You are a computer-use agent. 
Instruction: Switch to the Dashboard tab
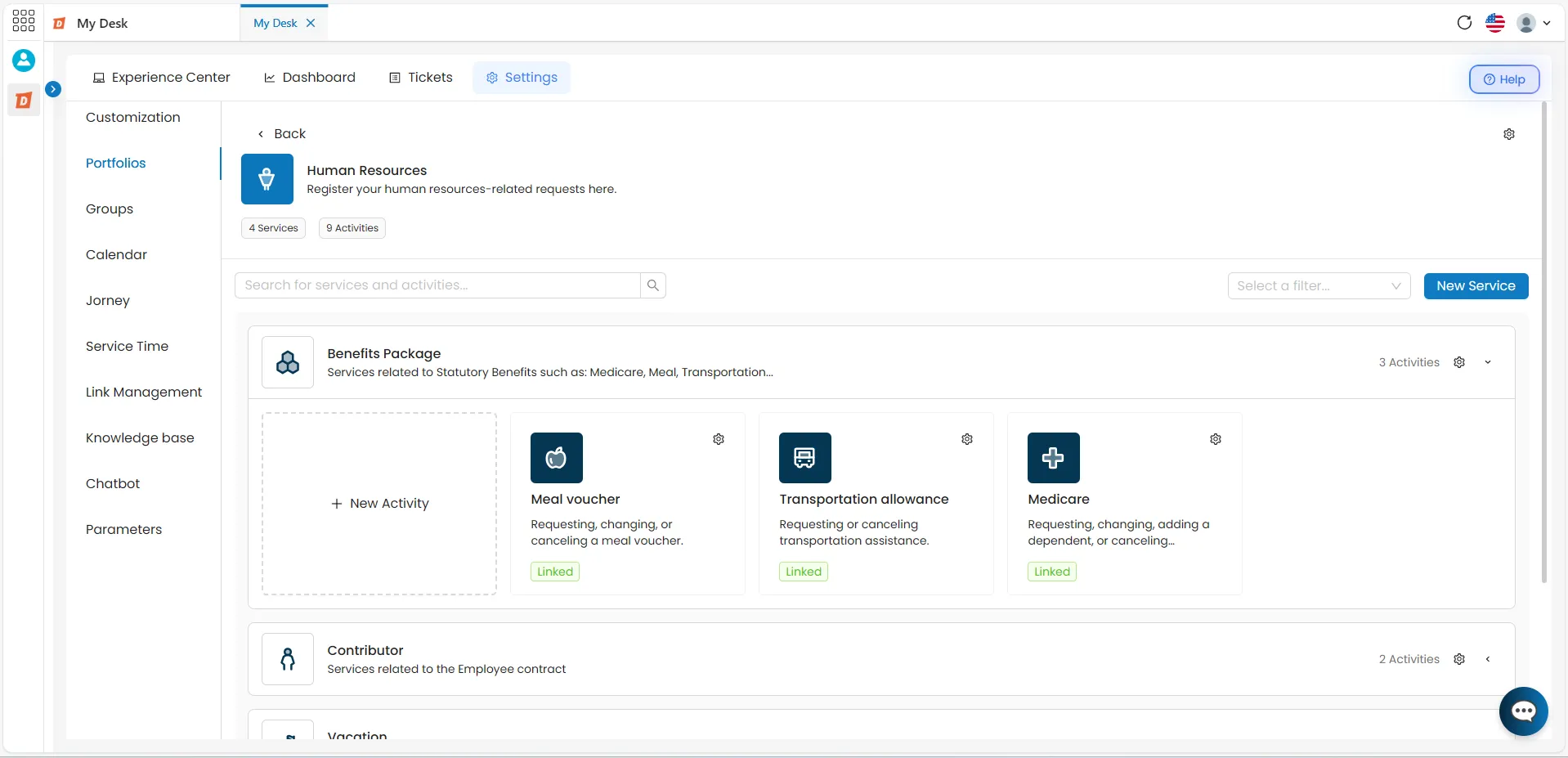pos(310,78)
